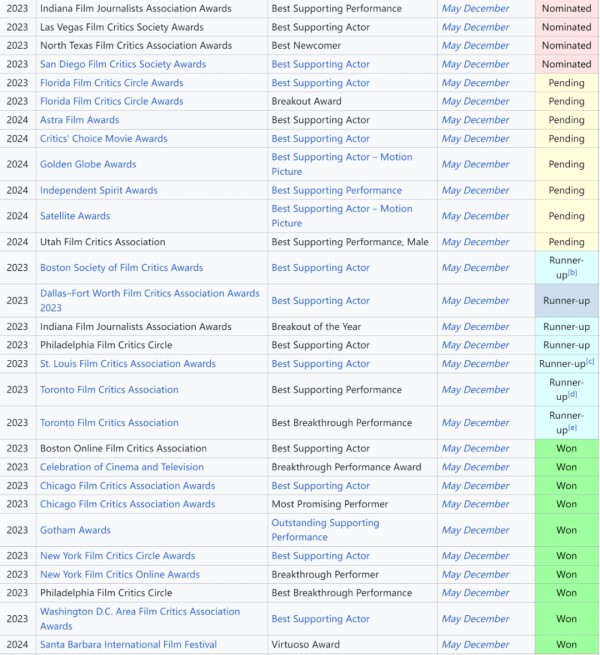Click May December in Santa Barbara row
Screen dimensions: 600x655
coord(475,645)
